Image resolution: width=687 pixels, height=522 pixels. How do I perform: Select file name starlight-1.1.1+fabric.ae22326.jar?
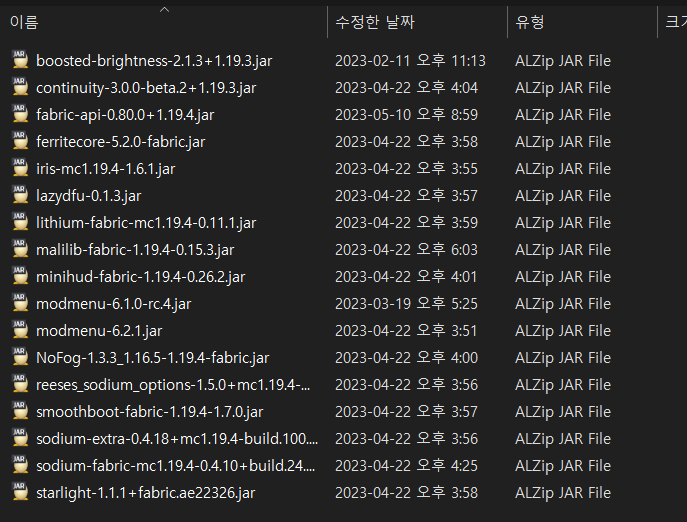[145, 493]
